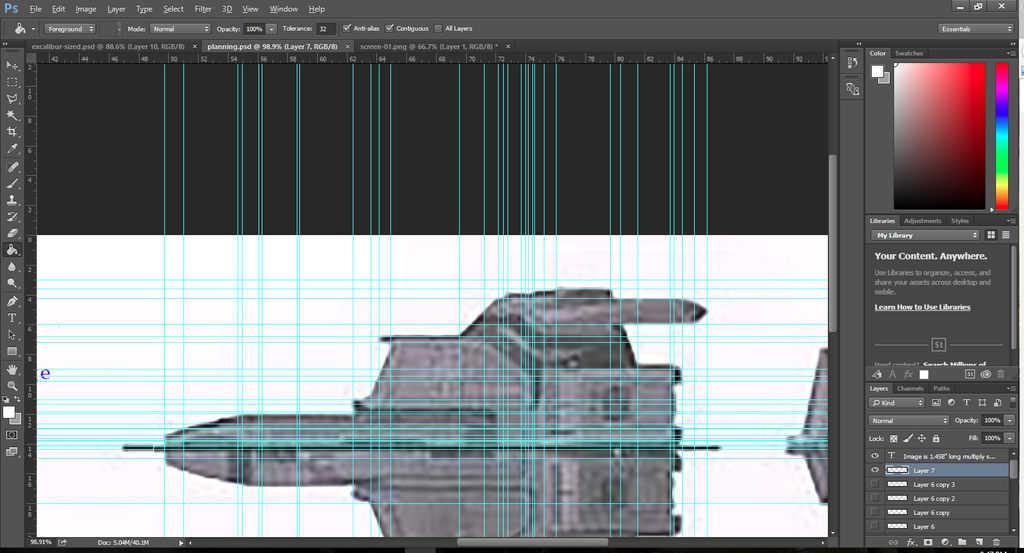Click the add layer style fx icon
1024x553 pixels.
click(x=910, y=542)
